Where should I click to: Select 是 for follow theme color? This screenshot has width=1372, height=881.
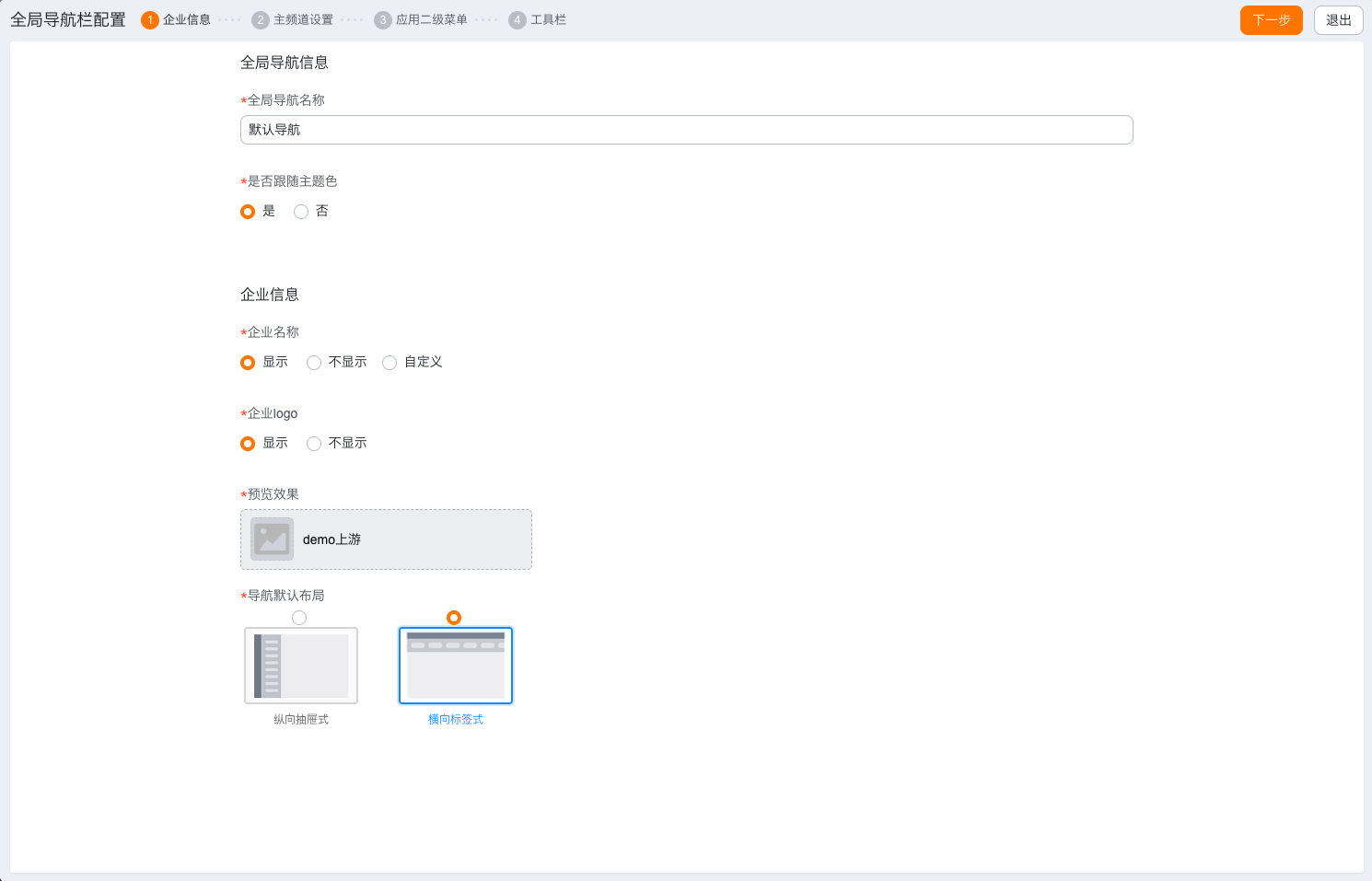coord(248,212)
